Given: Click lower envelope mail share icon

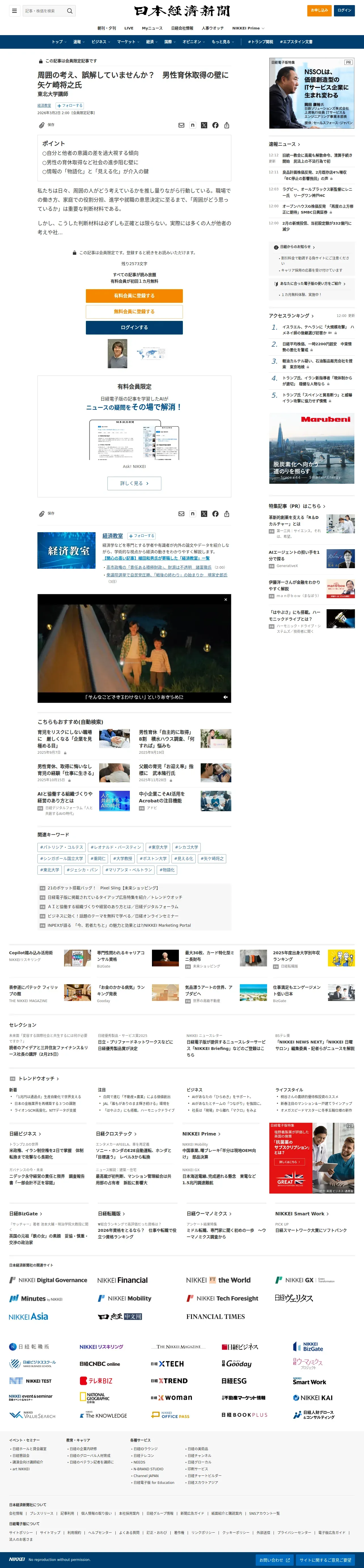Looking at the screenshot, I should click(181, 513).
